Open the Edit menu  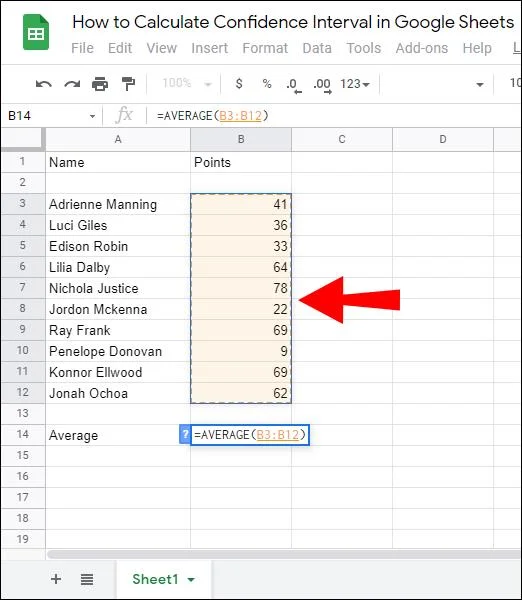pyautogui.click(x=120, y=48)
